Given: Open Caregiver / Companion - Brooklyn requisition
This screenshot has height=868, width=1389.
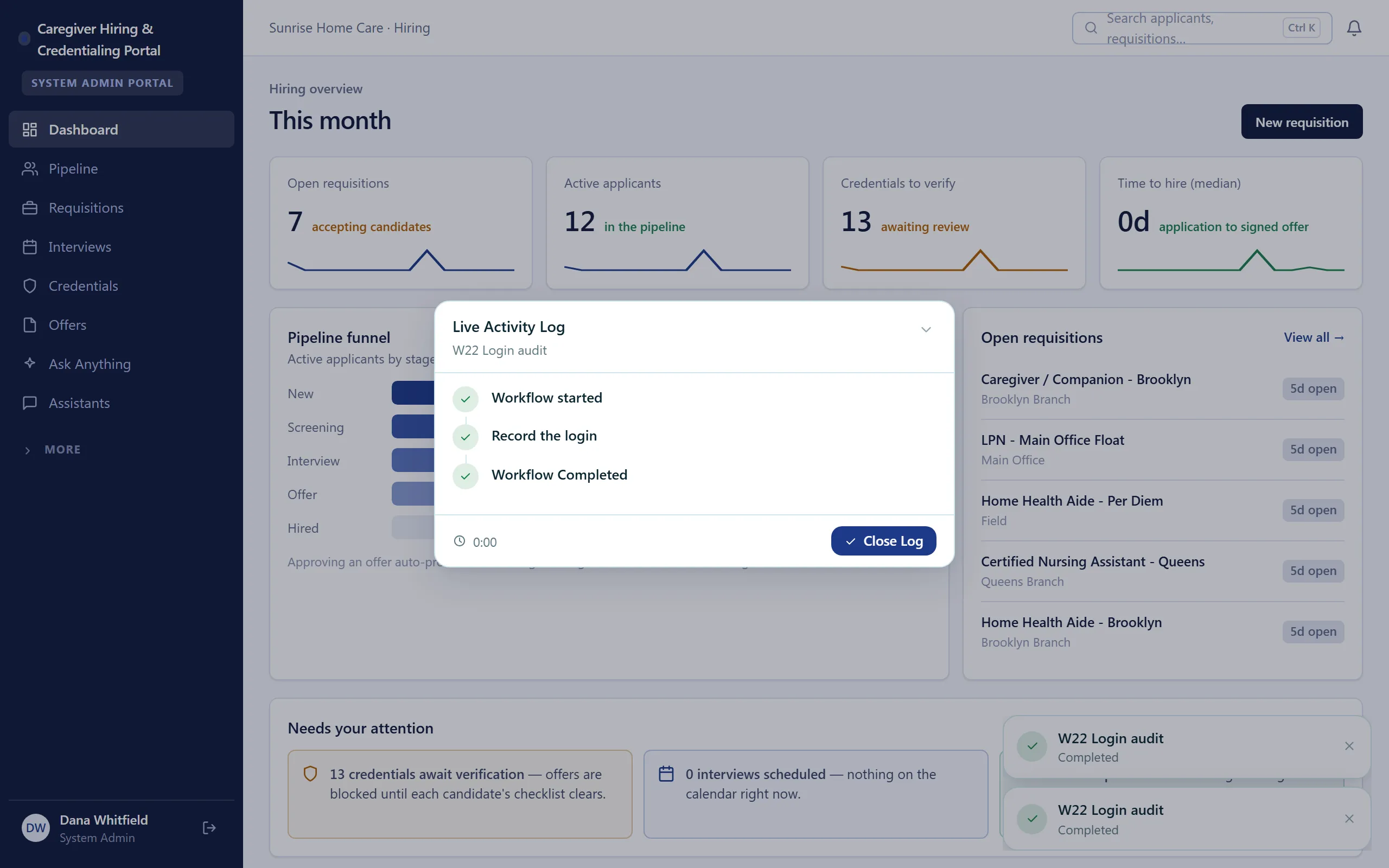Looking at the screenshot, I should point(1162,389).
